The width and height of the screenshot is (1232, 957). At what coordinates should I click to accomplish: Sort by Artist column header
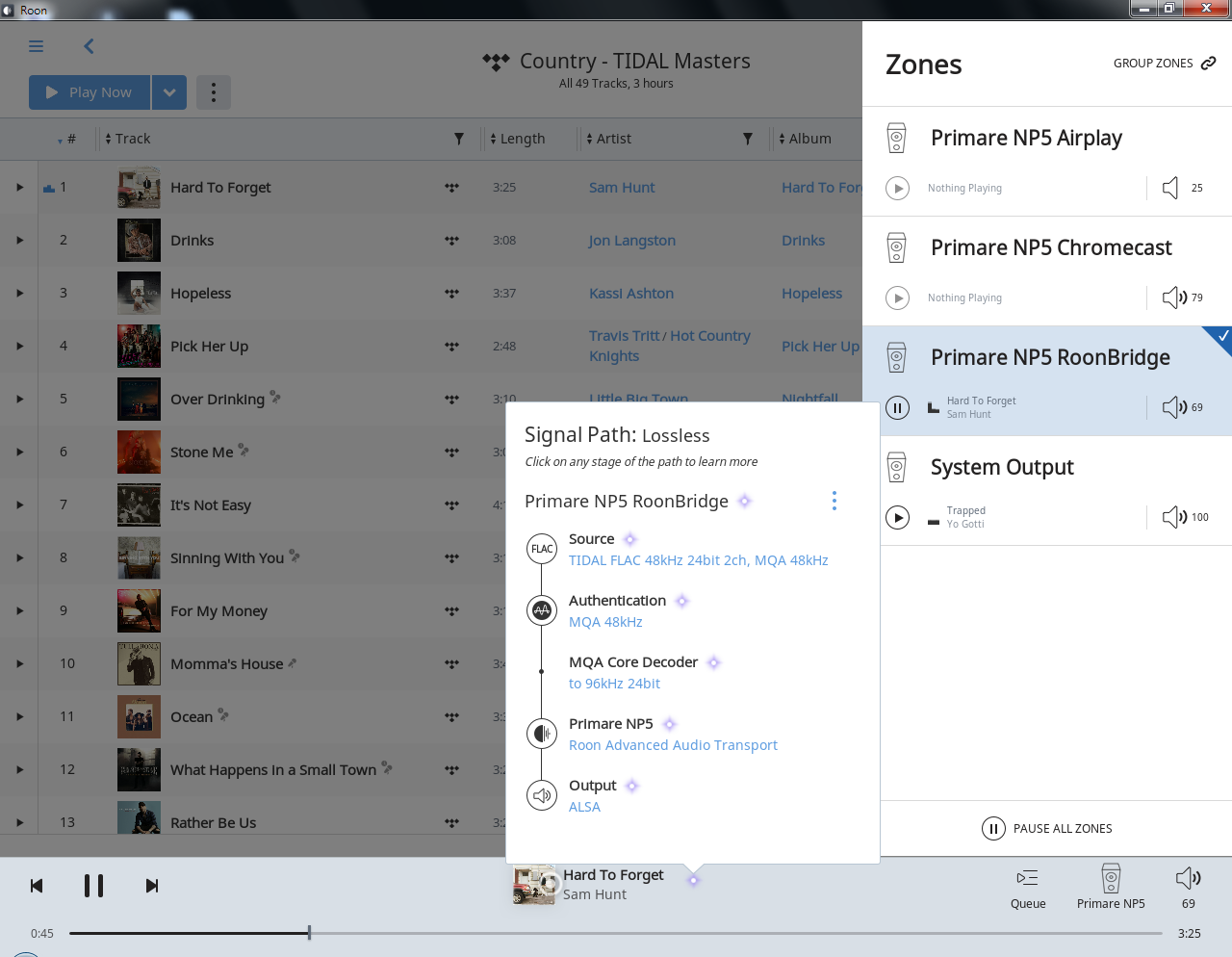point(614,139)
